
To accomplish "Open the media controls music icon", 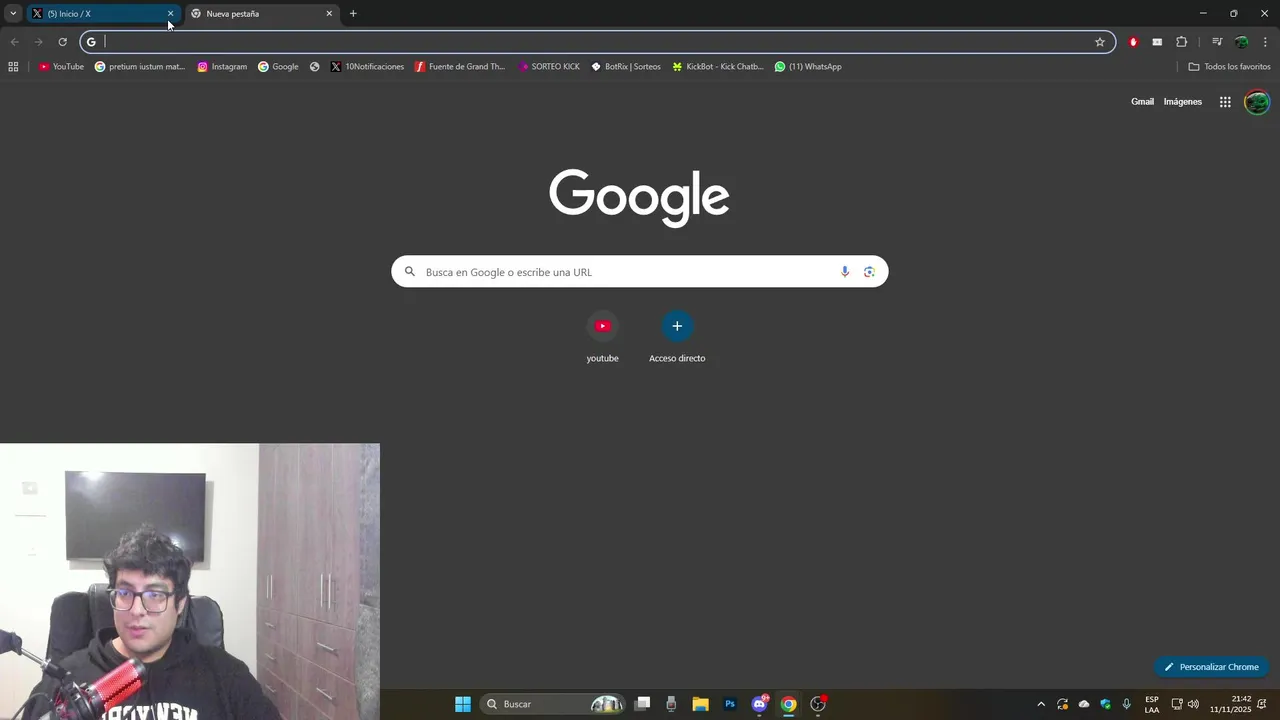I will [x=1217, y=42].
